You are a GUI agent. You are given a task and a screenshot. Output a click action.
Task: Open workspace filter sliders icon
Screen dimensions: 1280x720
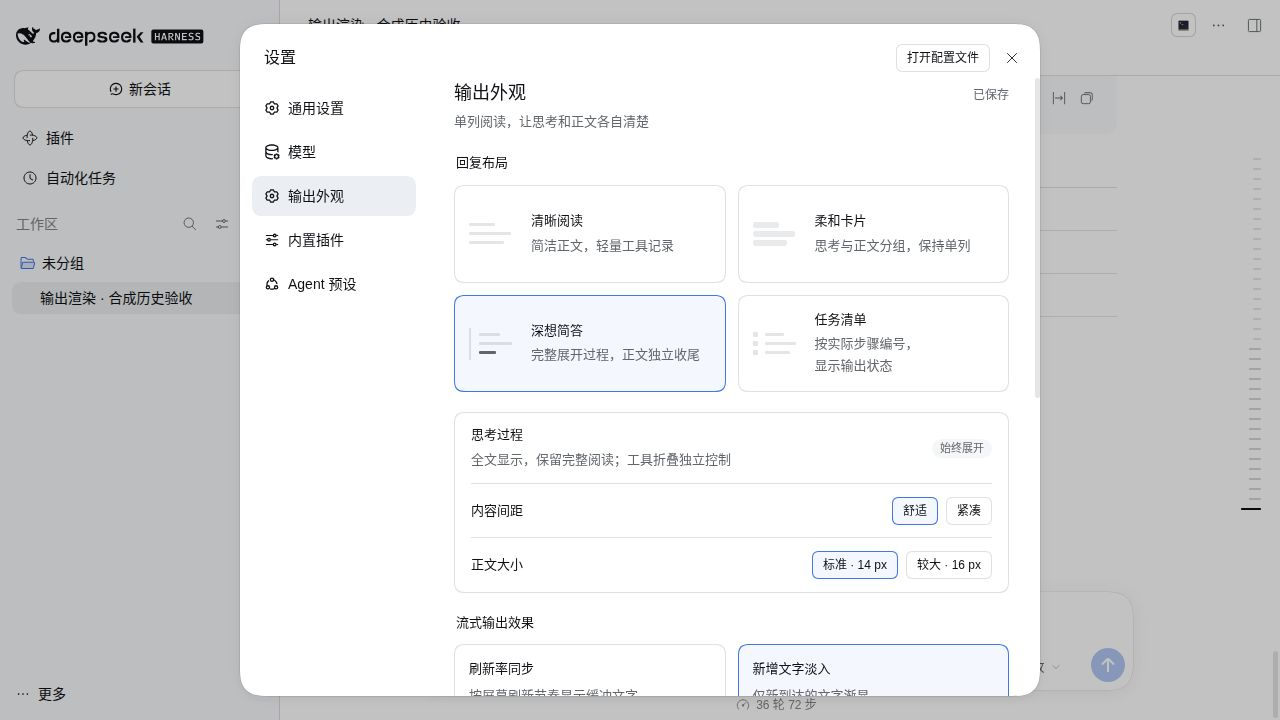[222, 224]
